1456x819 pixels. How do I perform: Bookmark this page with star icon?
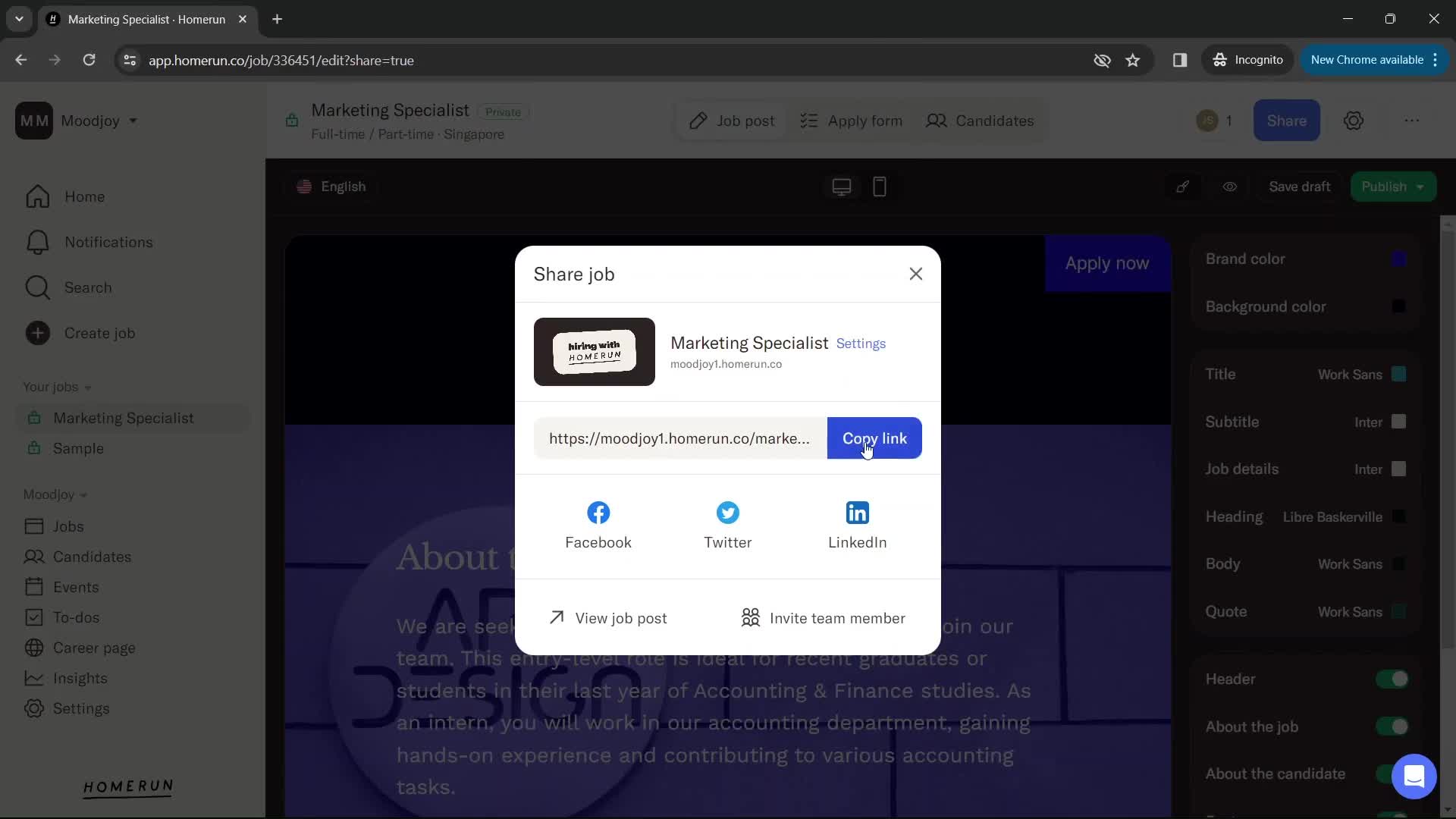point(1132,60)
